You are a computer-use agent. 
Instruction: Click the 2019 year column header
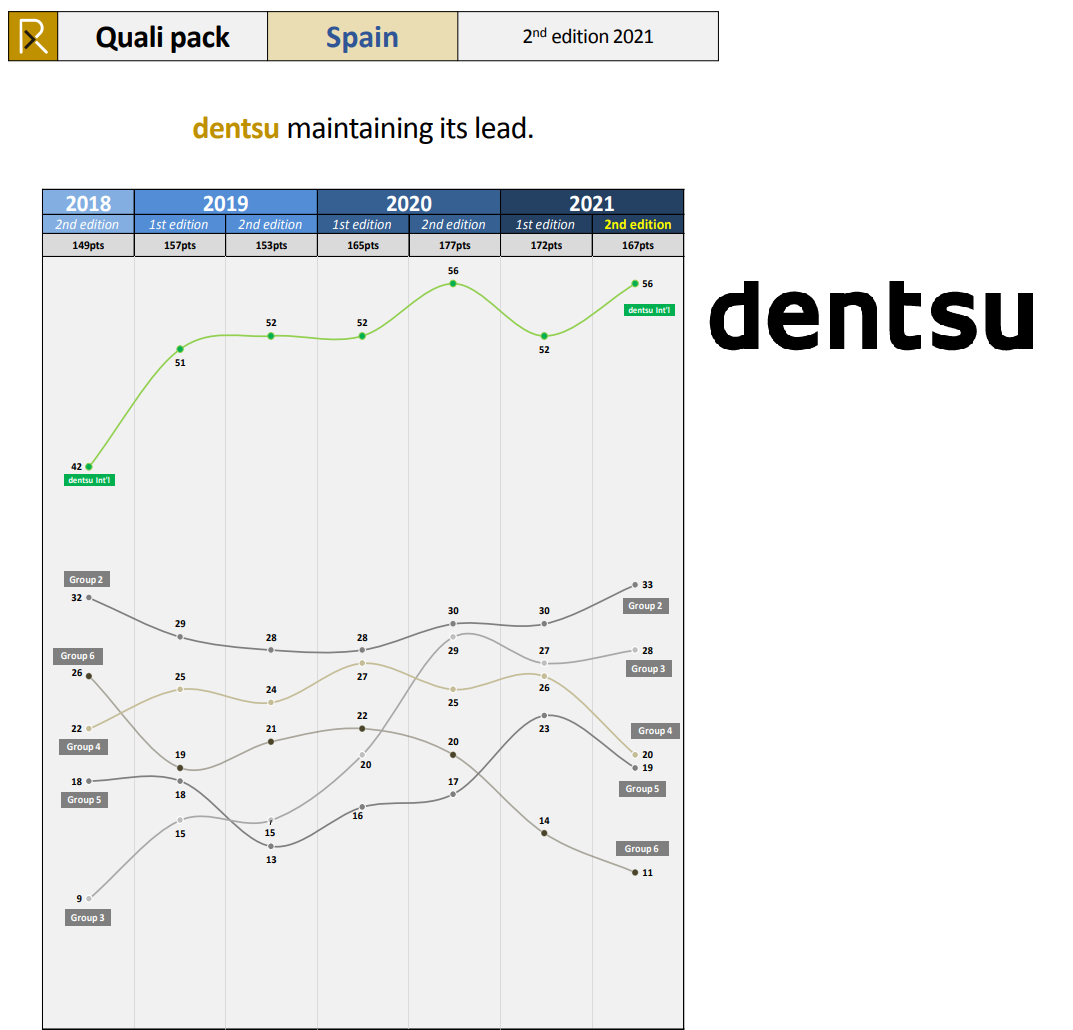[226, 203]
